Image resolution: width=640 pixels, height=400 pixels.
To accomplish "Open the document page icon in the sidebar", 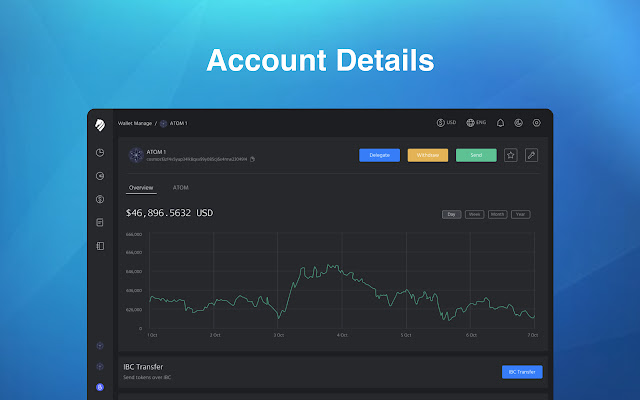I will pyautogui.click(x=100, y=222).
